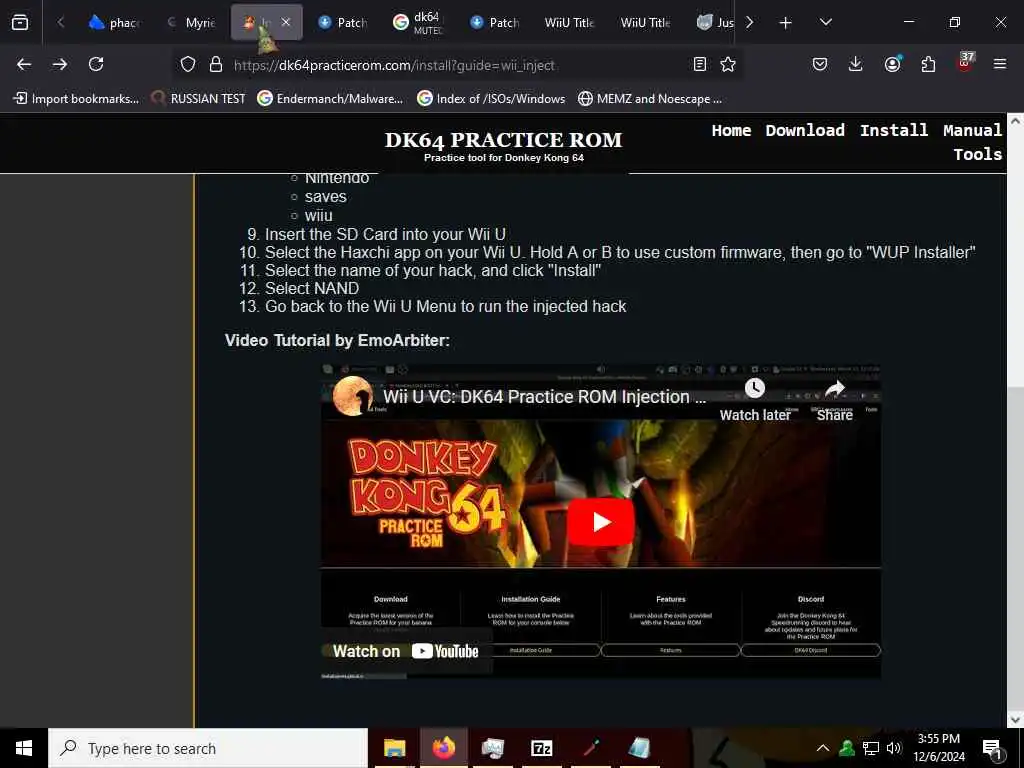Screen dimensions: 1024x768
Task: Open Import bookmarks toolbar item
Action: click(x=76, y=99)
